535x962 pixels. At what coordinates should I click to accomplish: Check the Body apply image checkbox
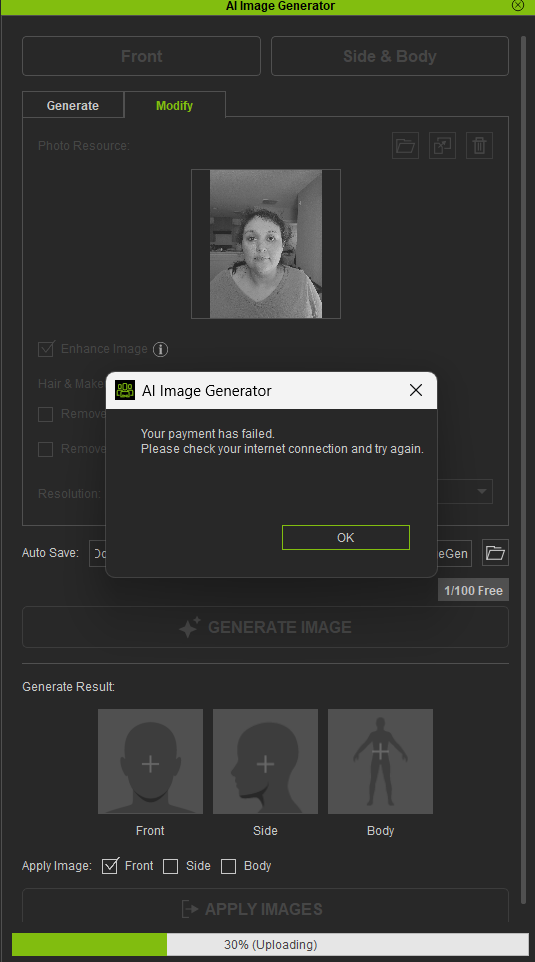click(228, 866)
